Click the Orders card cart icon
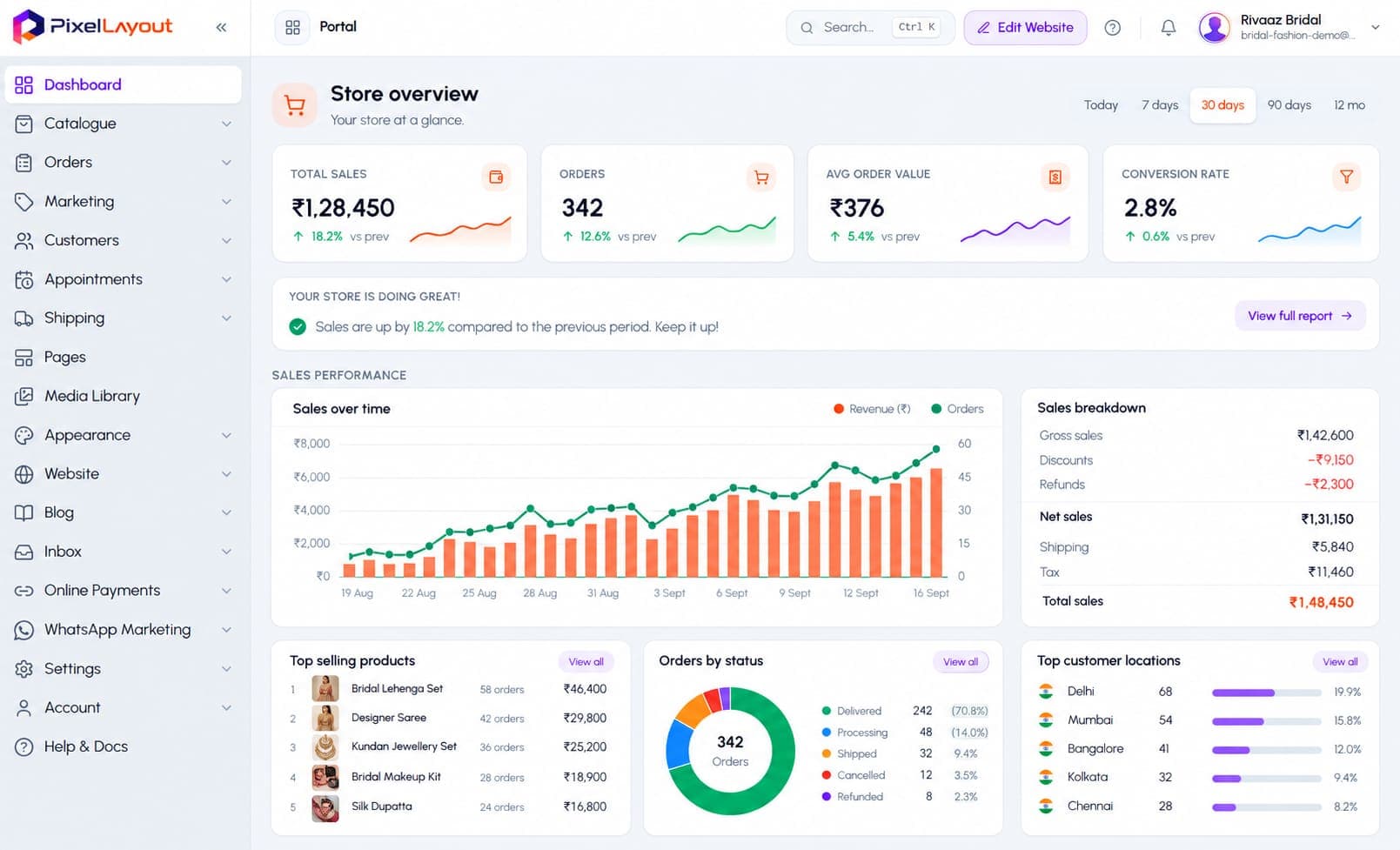1400x850 pixels. point(761,177)
